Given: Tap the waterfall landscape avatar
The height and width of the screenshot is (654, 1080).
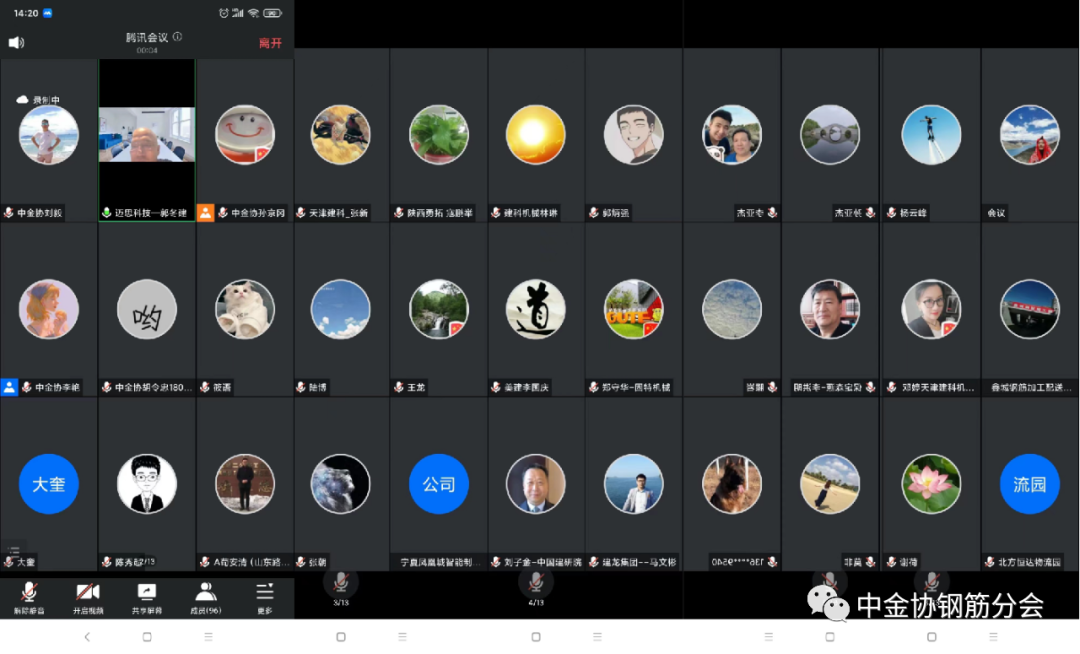Looking at the screenshot, I should (x=439, y=309).
